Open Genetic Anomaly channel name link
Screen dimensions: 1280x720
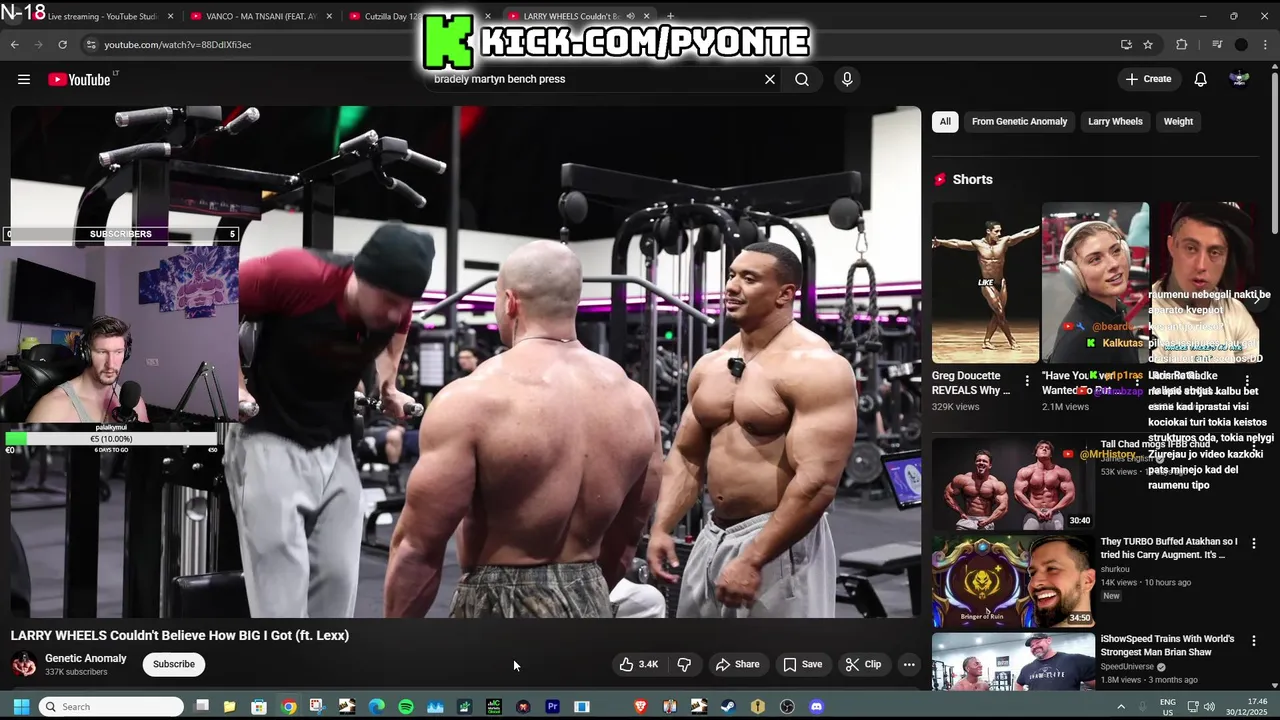pyautogui.click(x=86, y=658)
